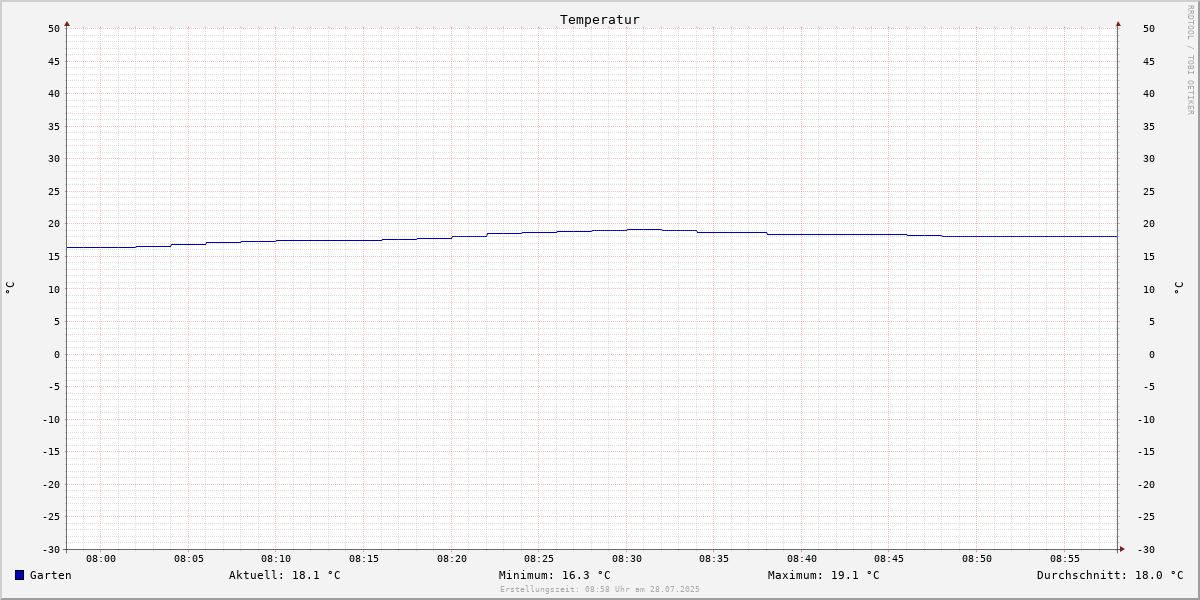Image resolution: width=1200 pixels, height=600 pixels.
Task: Click the 08:55 time axis label
Action: tap(1065, 559)
